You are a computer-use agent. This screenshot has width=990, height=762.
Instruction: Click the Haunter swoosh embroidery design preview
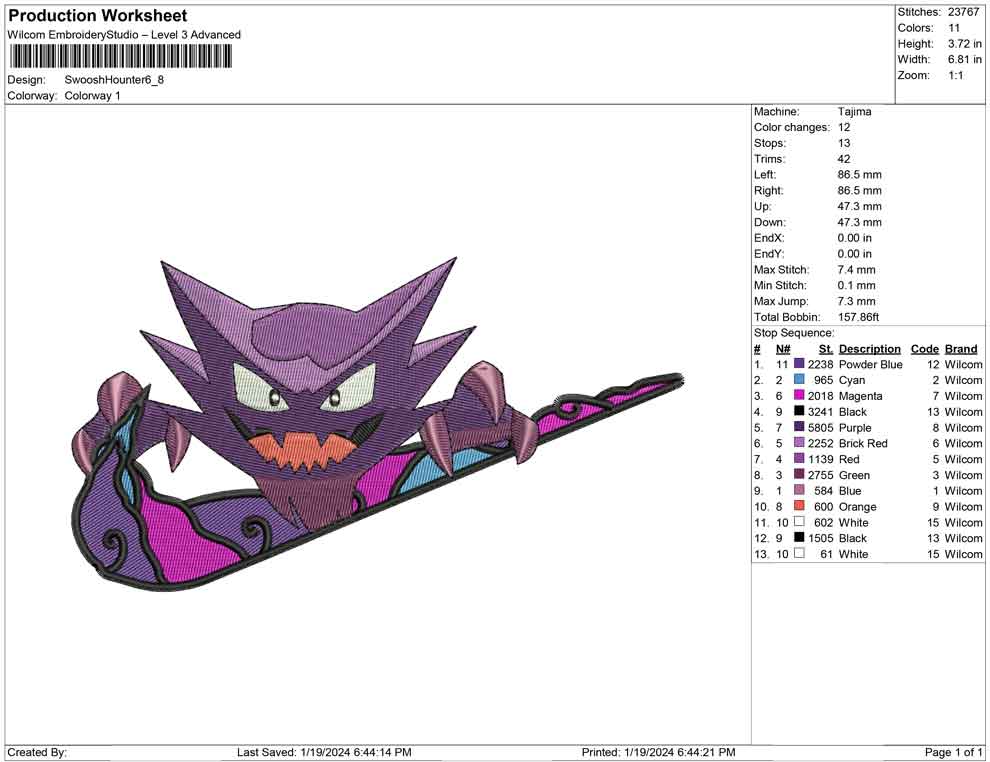[379, 424]
